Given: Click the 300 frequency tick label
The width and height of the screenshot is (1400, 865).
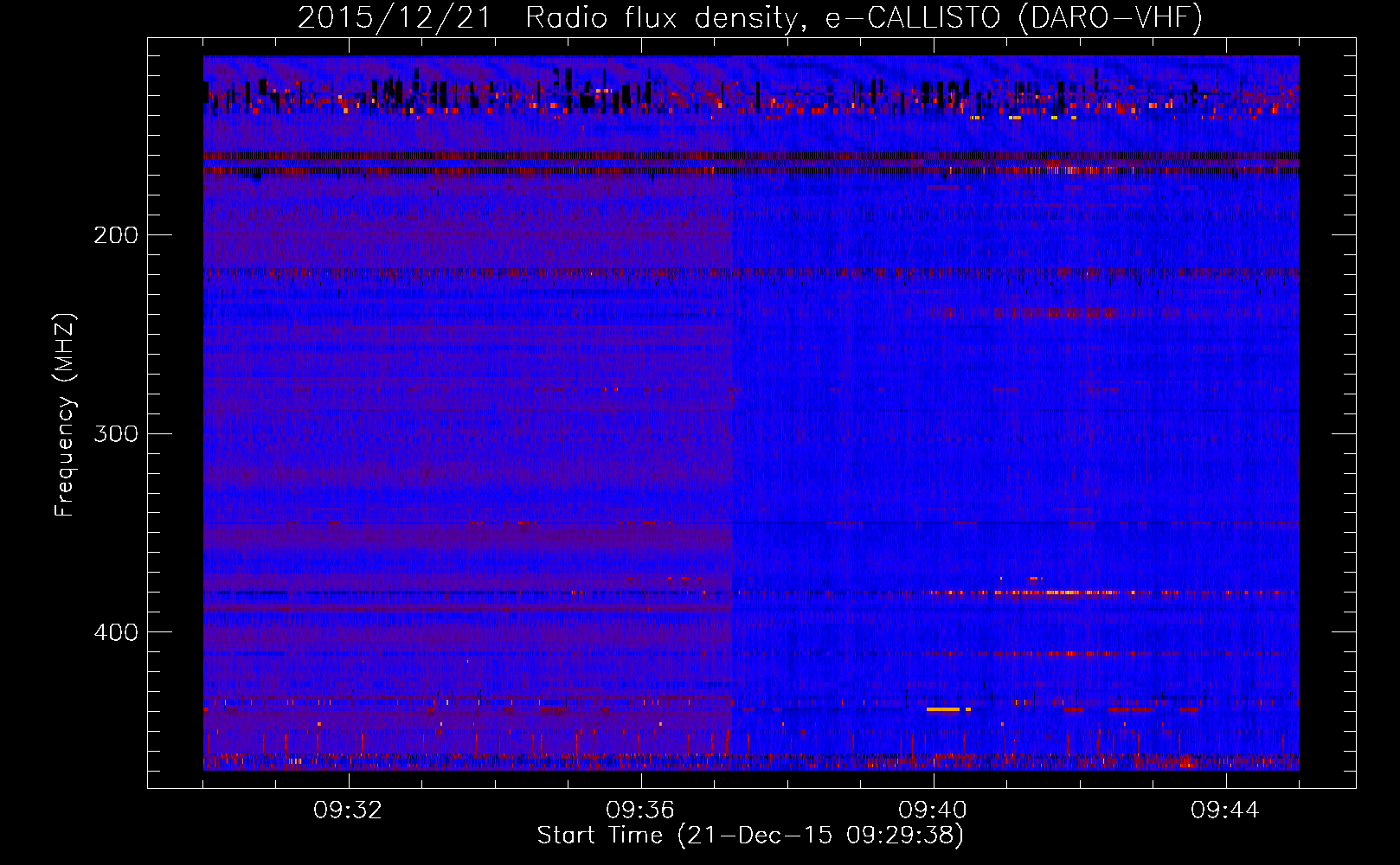Looking at the screenshot, I should pos(116,433).
